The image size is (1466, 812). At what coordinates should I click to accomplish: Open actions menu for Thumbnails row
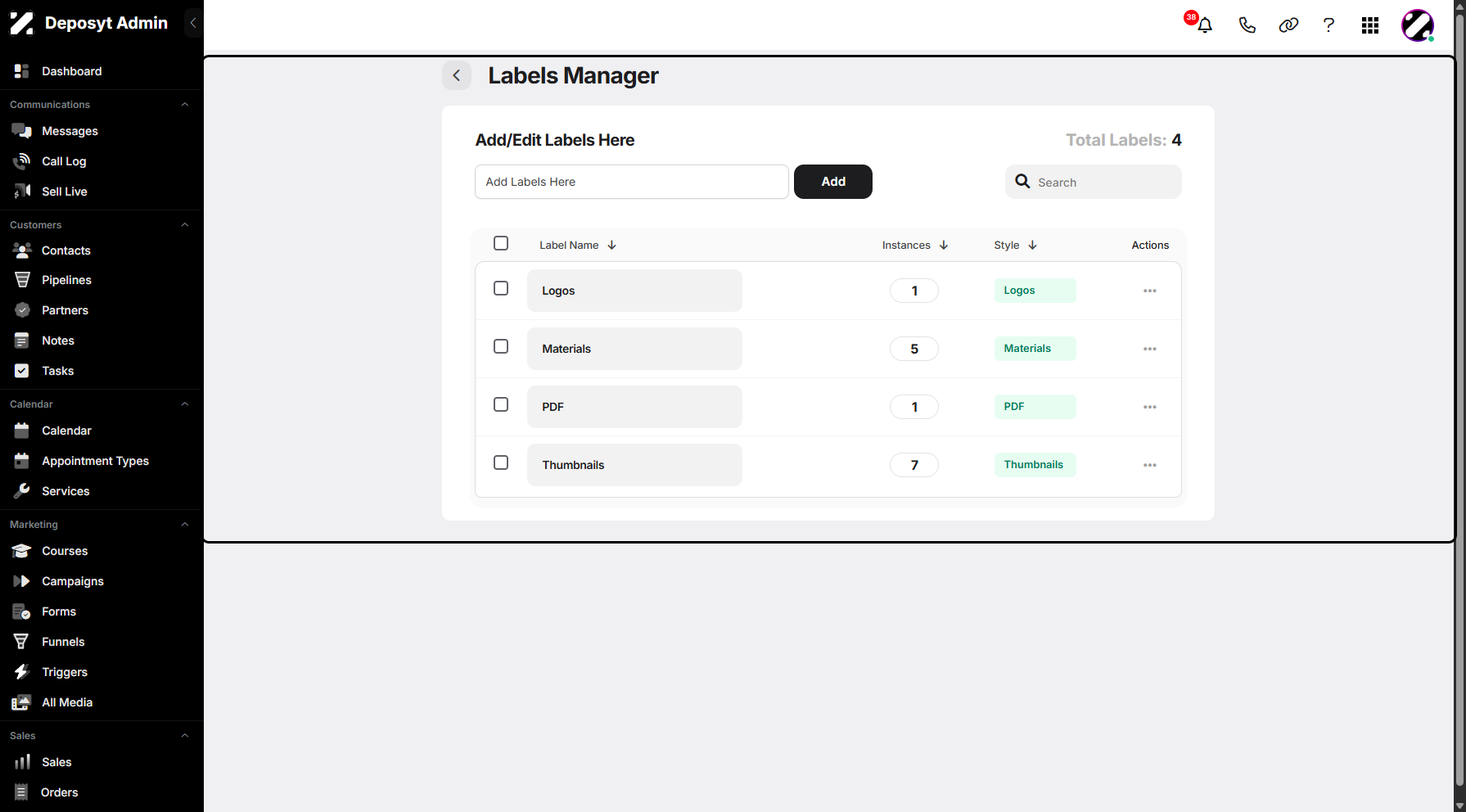coord(1150,465)
